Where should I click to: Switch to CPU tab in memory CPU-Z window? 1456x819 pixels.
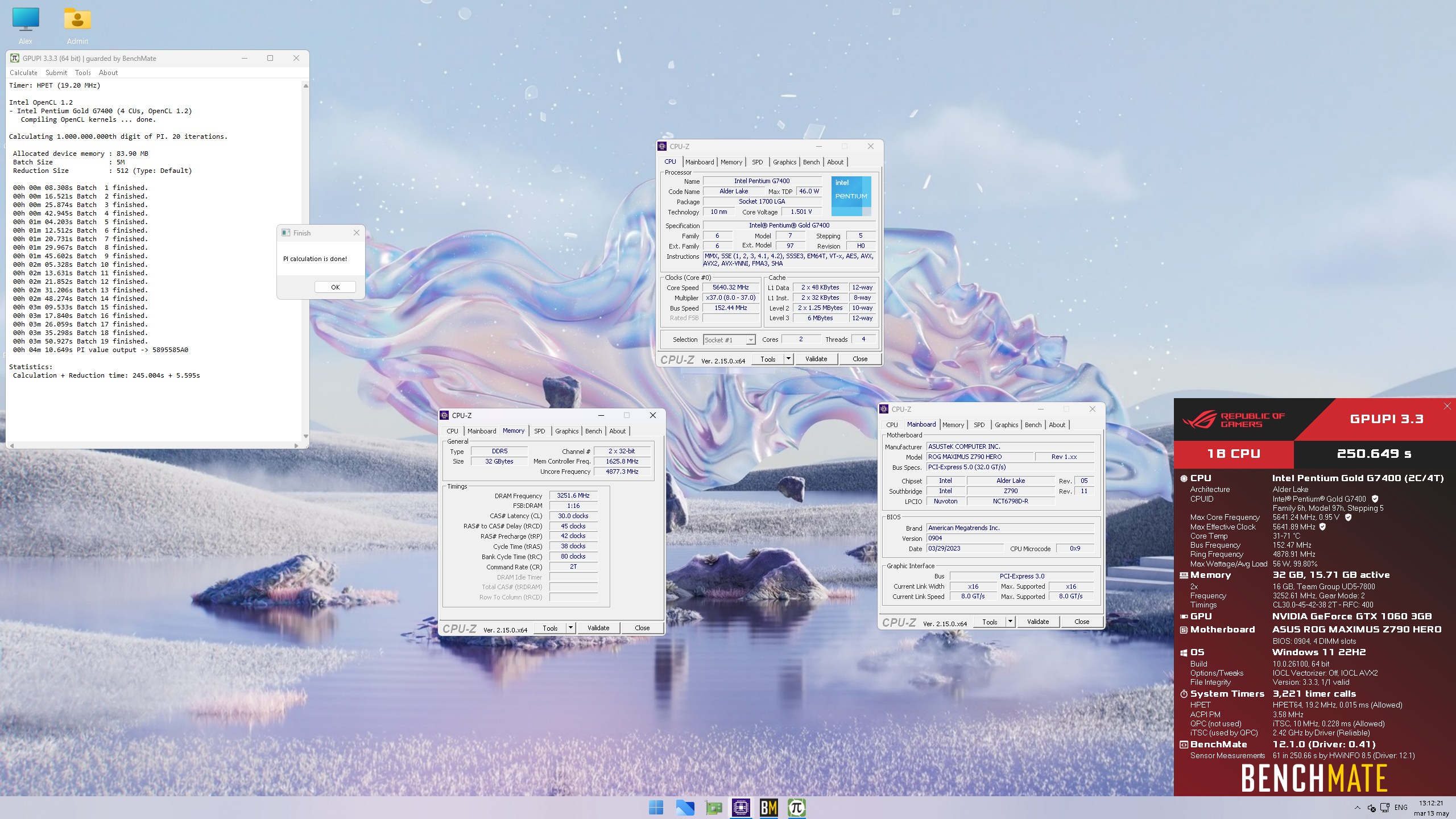[452, 431]
